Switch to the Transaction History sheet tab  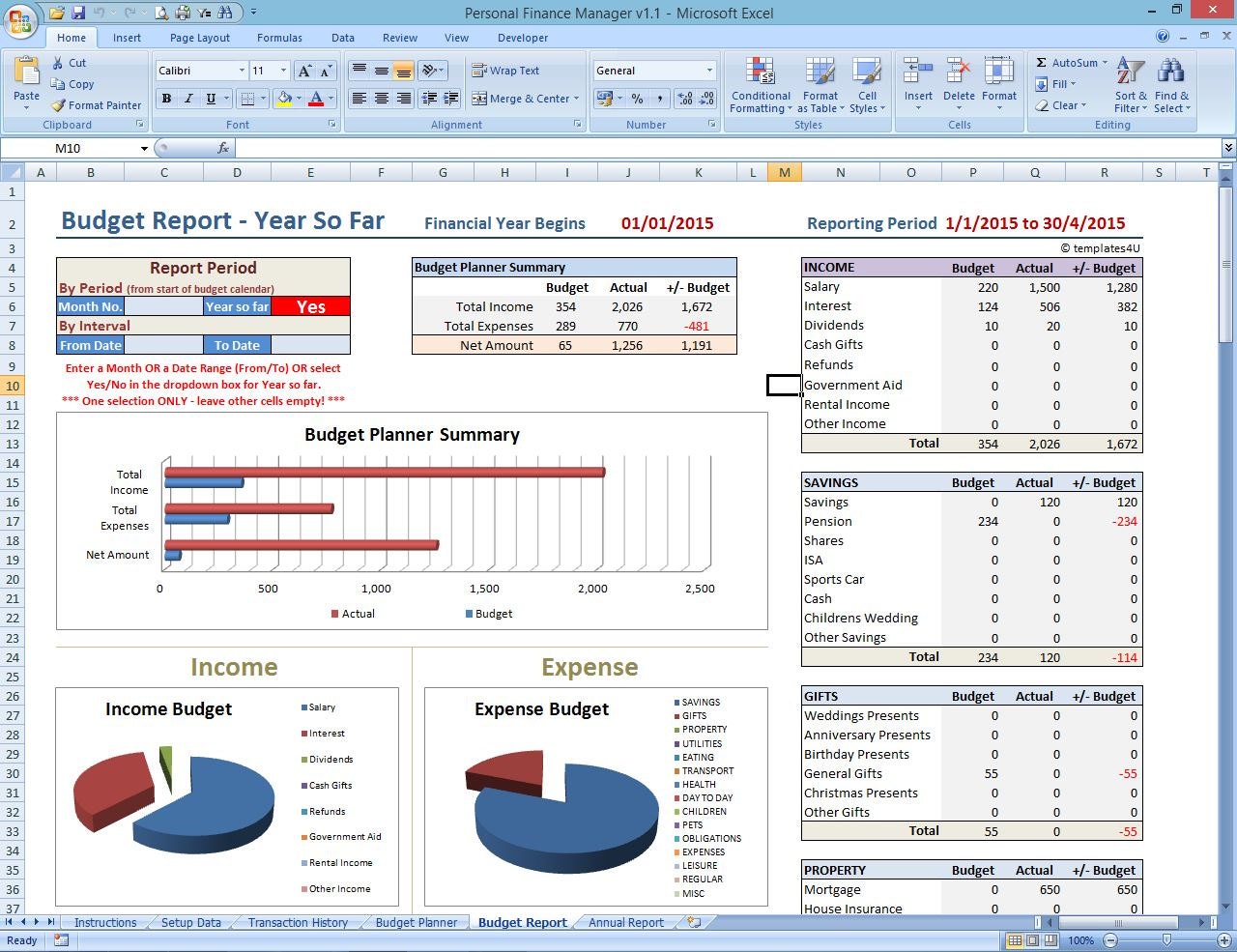[x=298, y=923]
